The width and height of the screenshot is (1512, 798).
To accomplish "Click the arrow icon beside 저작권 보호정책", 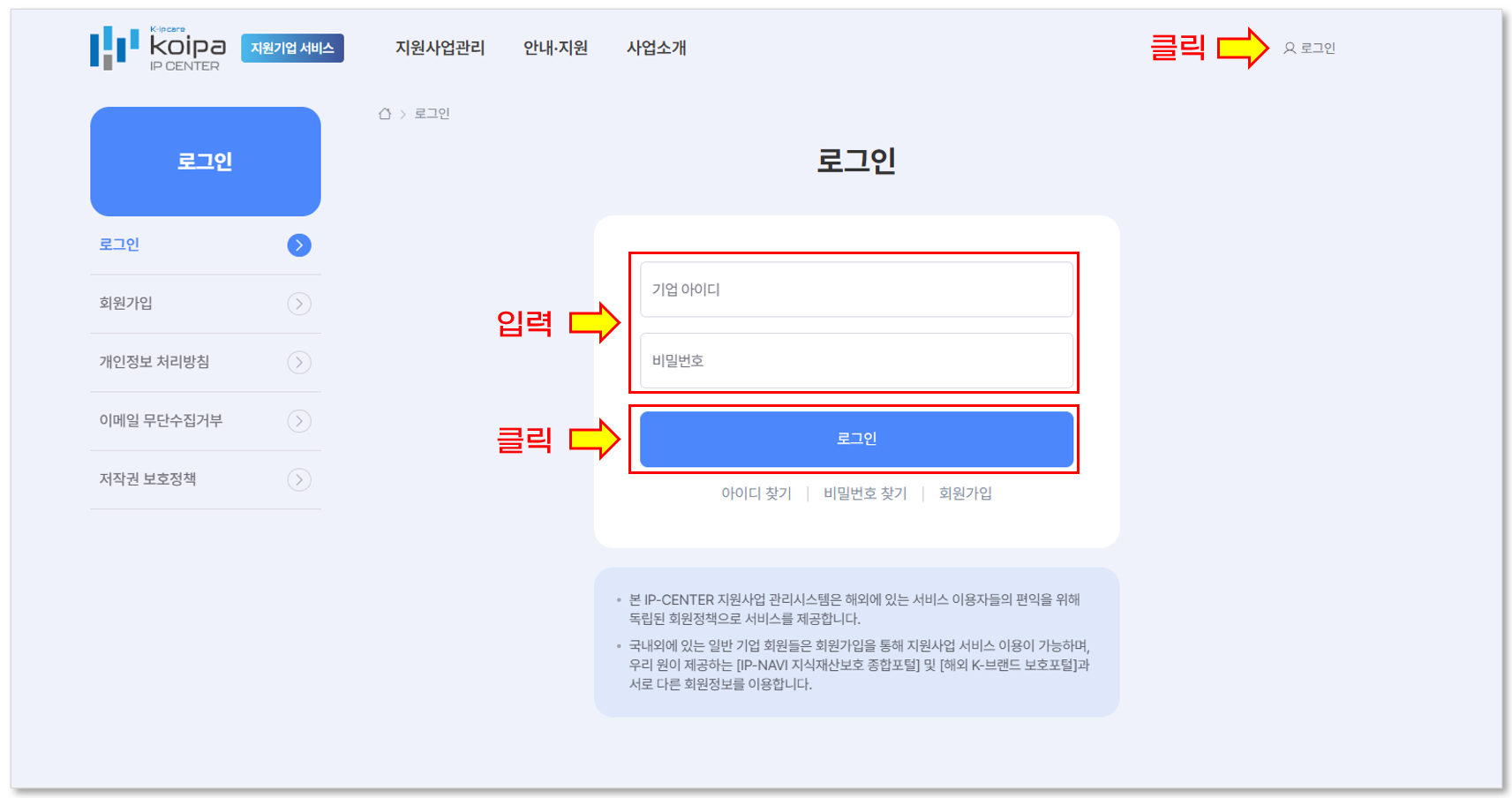I will [299, 480].
